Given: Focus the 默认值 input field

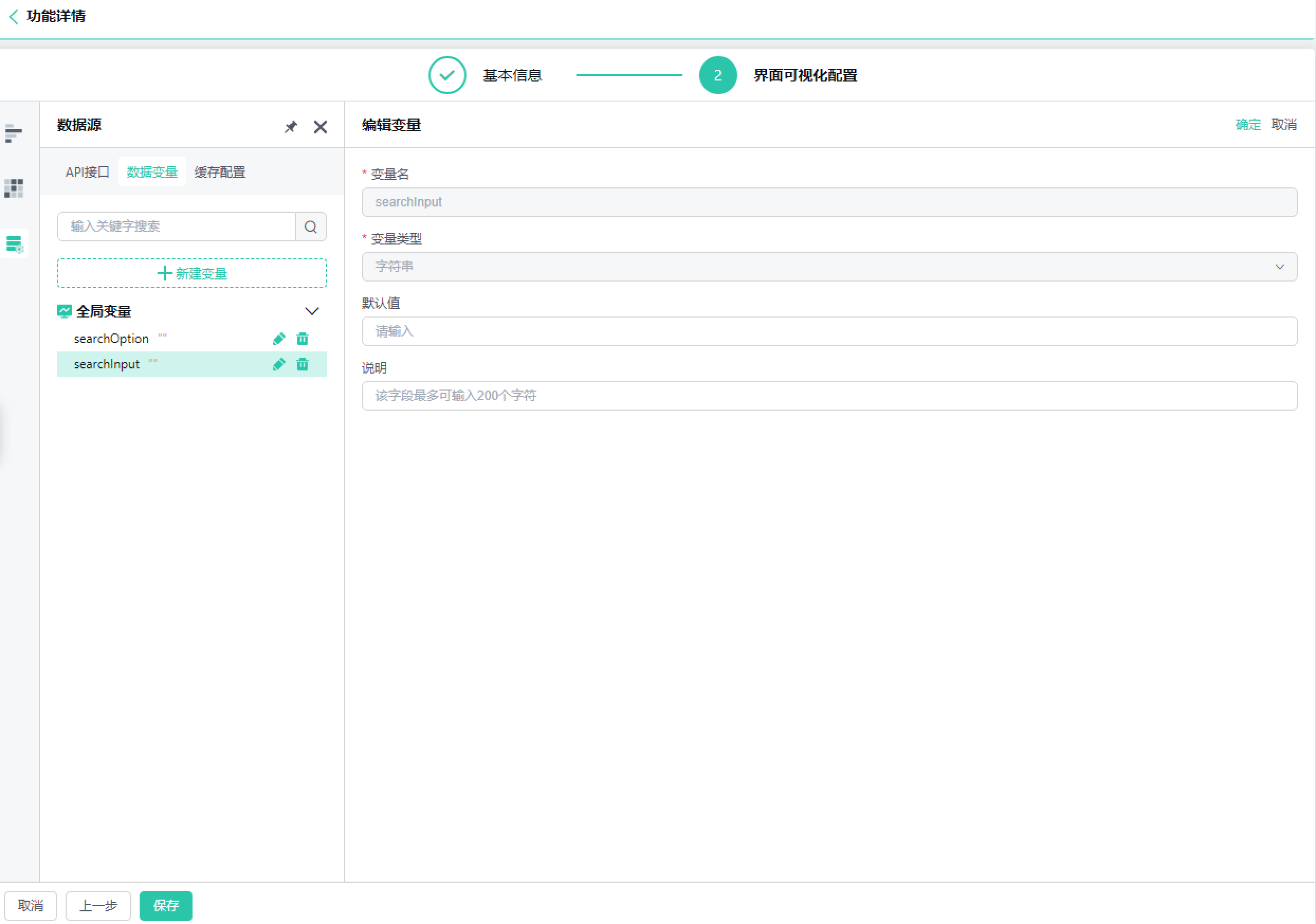Looking at the screenshot, I should tap(829, 331).
